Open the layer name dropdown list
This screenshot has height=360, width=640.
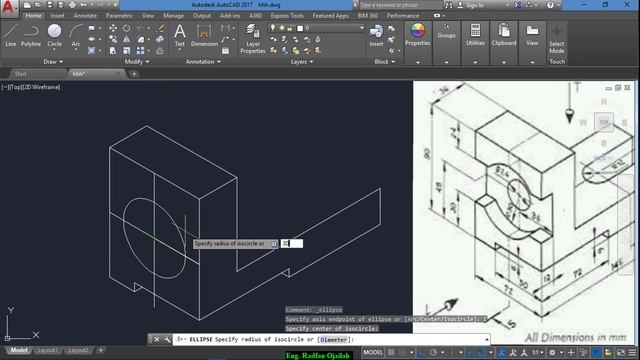click(362, 28)
